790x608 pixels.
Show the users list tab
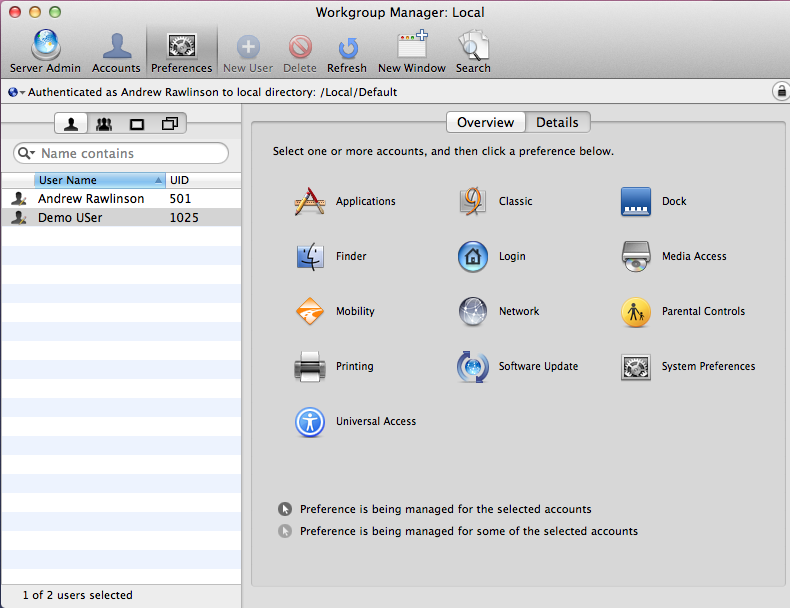click(71, 123)
